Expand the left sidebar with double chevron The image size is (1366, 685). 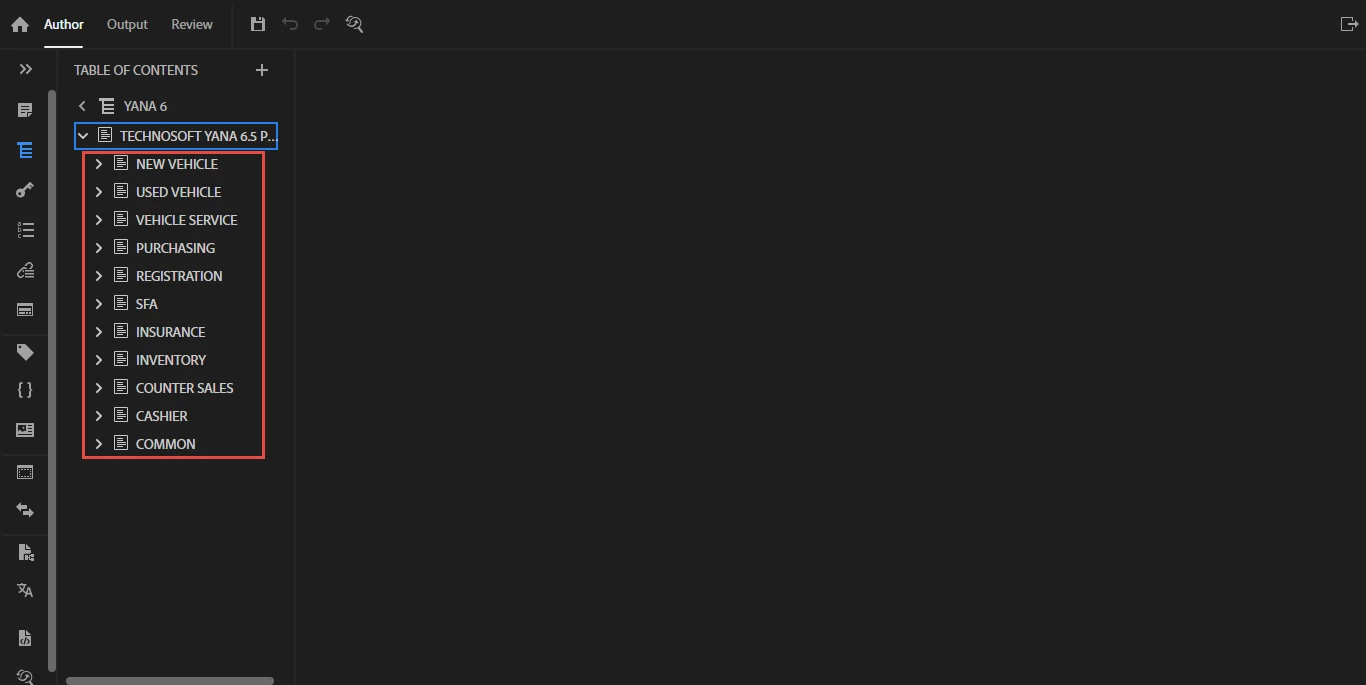tap(26, 69)
